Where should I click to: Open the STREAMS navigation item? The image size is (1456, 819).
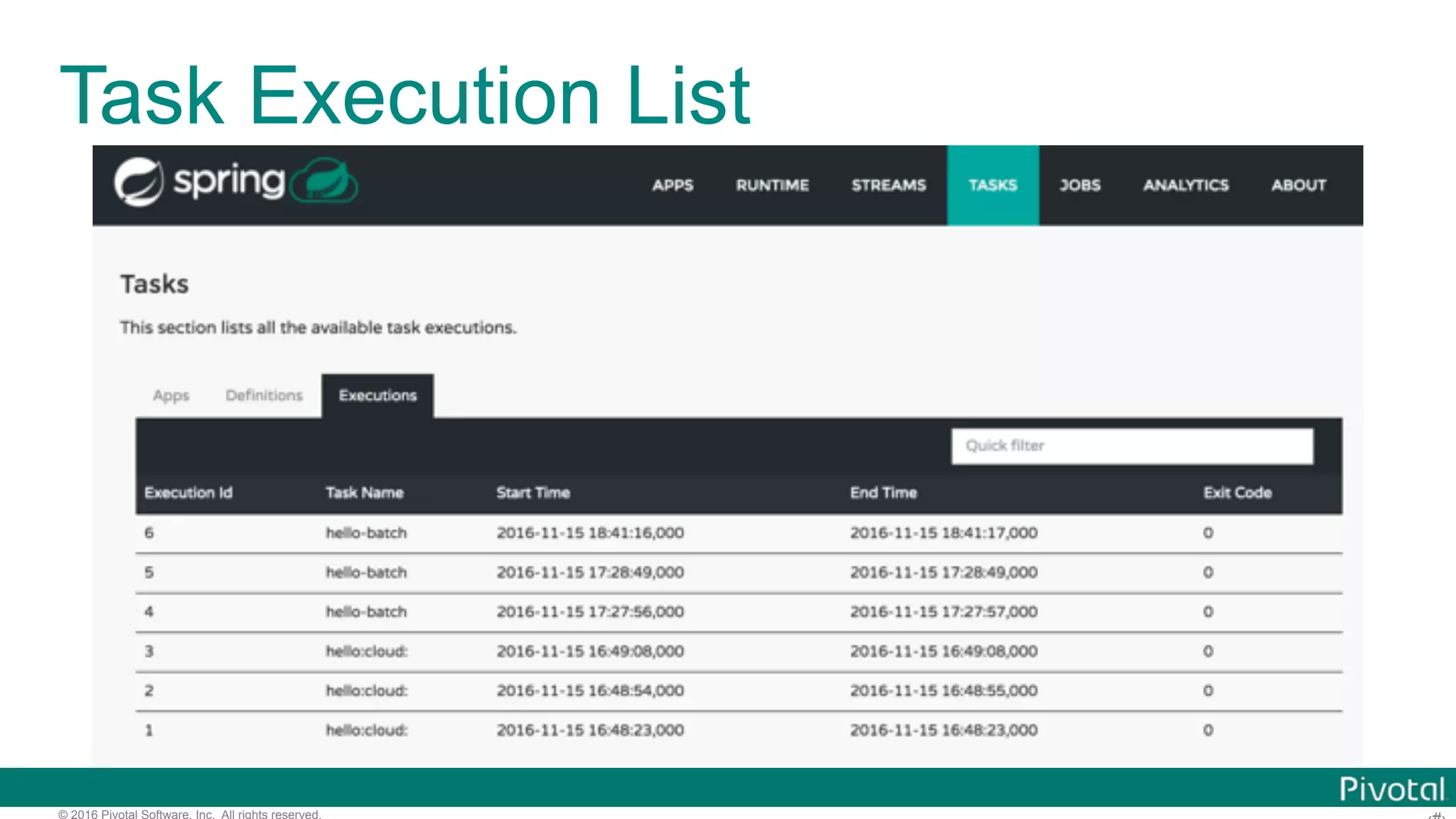click(x=889, y=186)
